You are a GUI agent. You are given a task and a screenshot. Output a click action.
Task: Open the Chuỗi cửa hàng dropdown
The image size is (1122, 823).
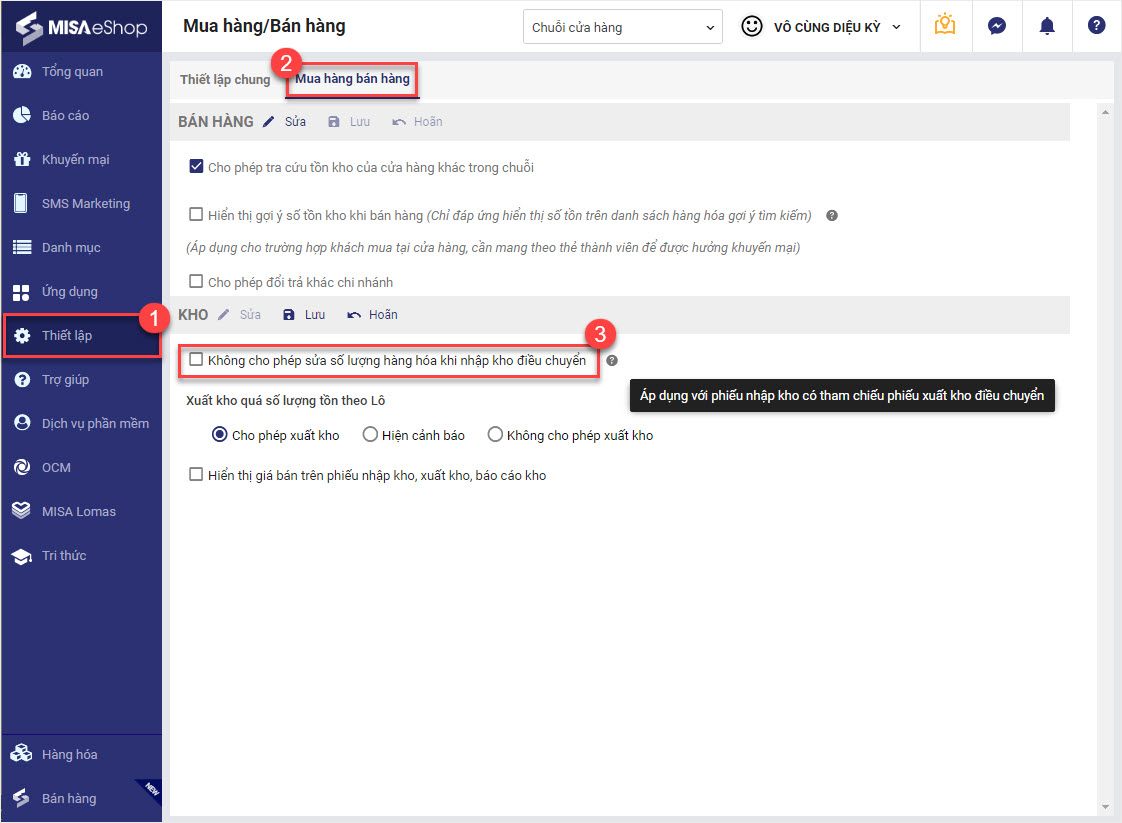[x=623, y=26]
